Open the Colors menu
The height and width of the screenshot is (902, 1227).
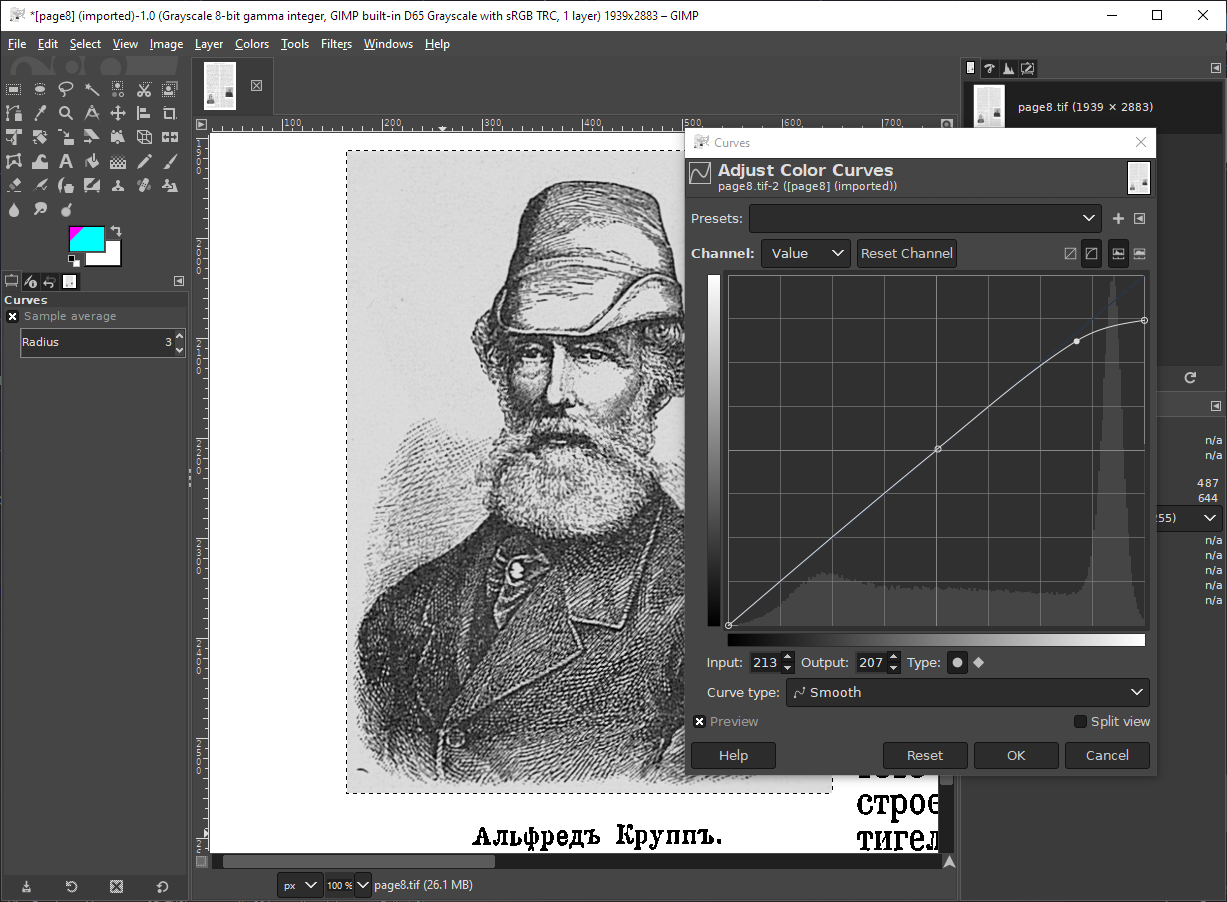pos(252,44)
